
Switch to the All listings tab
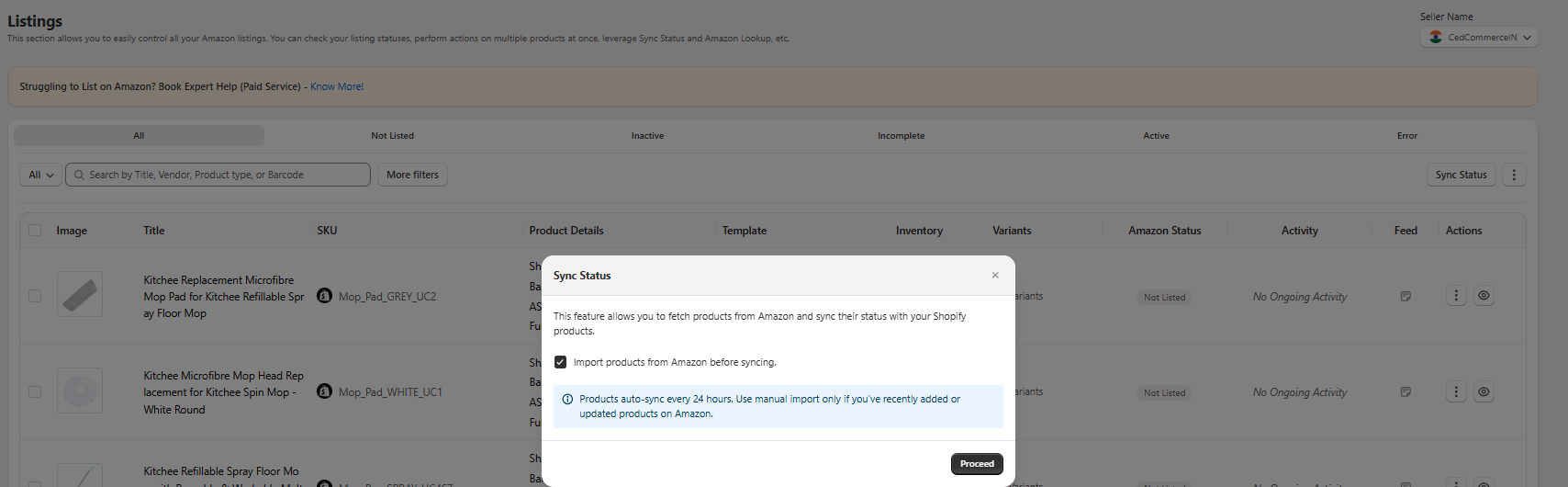[x=139, y=135]
